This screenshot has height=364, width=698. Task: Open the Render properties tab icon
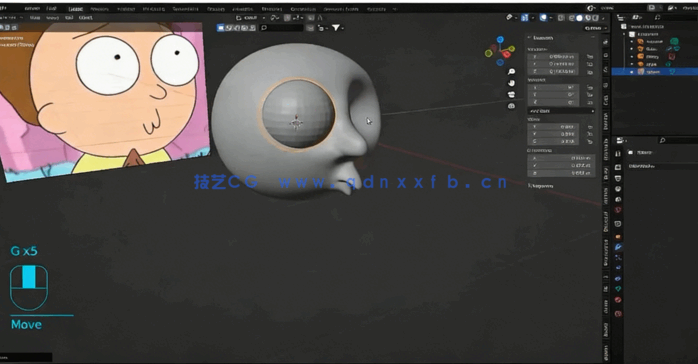[x=618, y=167]
